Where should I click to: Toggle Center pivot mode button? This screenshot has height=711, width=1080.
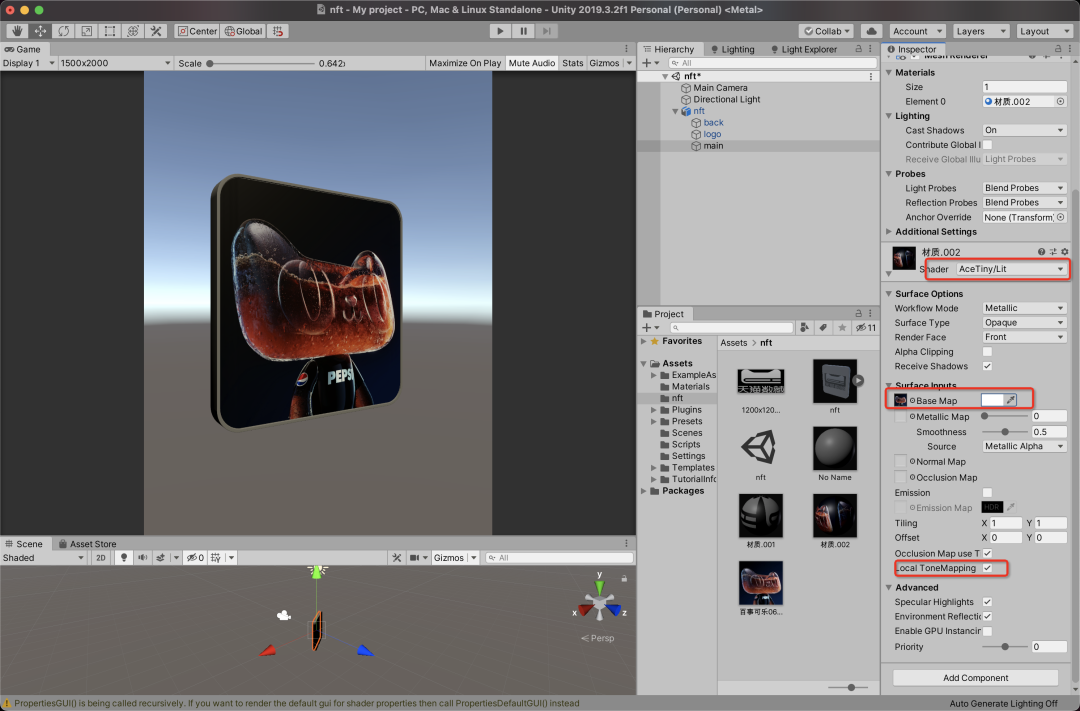click(x=197, y=31)
